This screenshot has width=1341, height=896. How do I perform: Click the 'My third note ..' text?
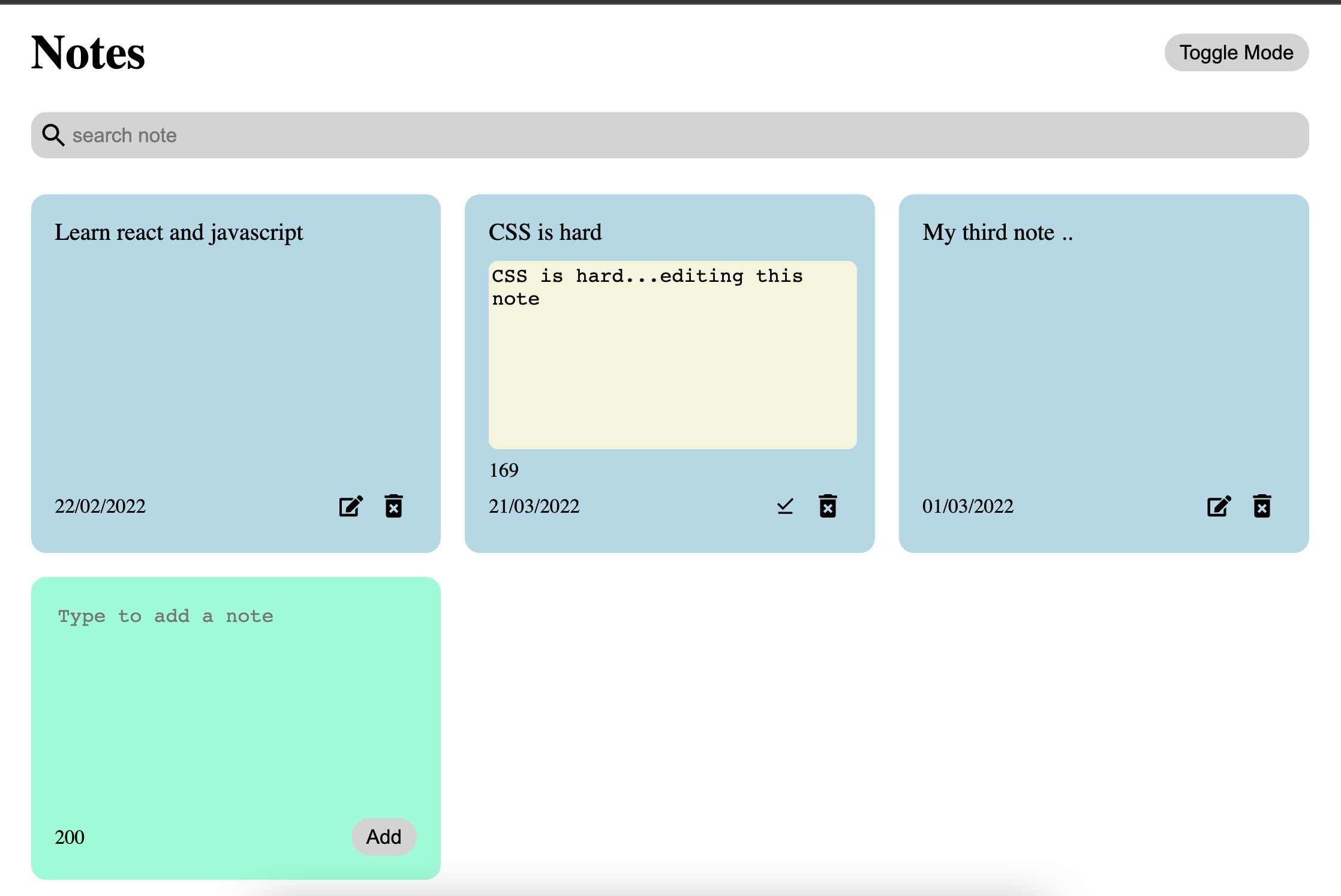998,232
